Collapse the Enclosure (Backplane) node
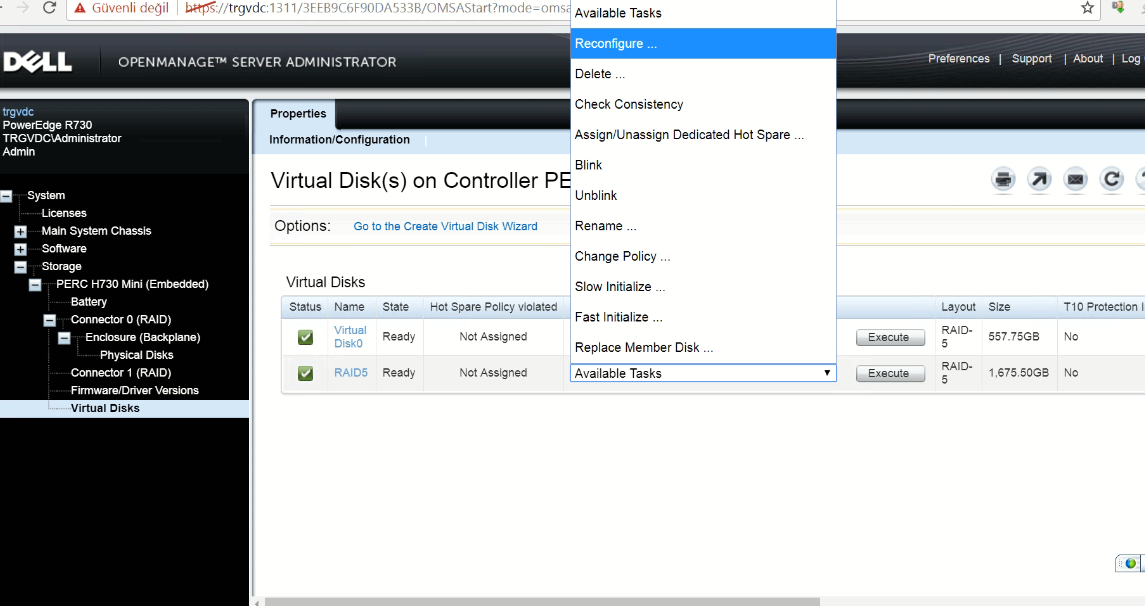The height and width of the screenshot is (606, 1145). (65, 338)
